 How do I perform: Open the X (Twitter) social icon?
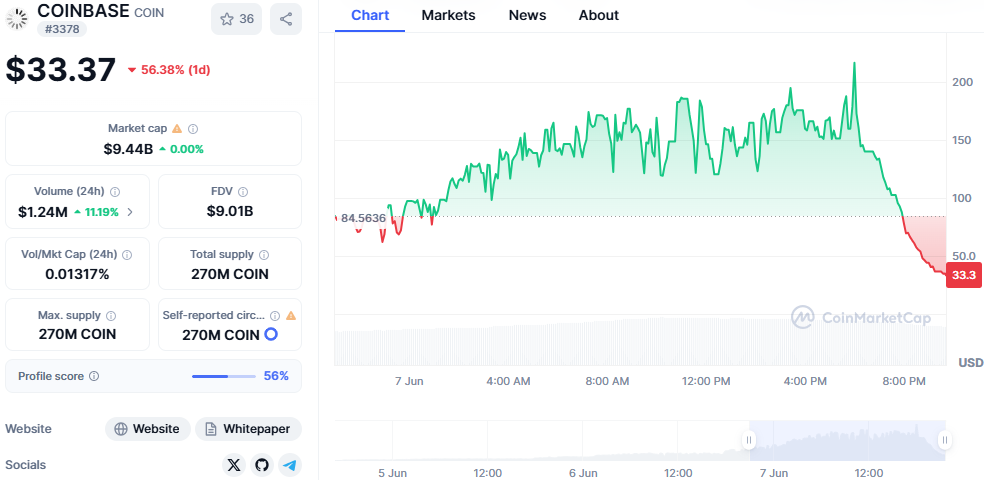pos(233,465)
